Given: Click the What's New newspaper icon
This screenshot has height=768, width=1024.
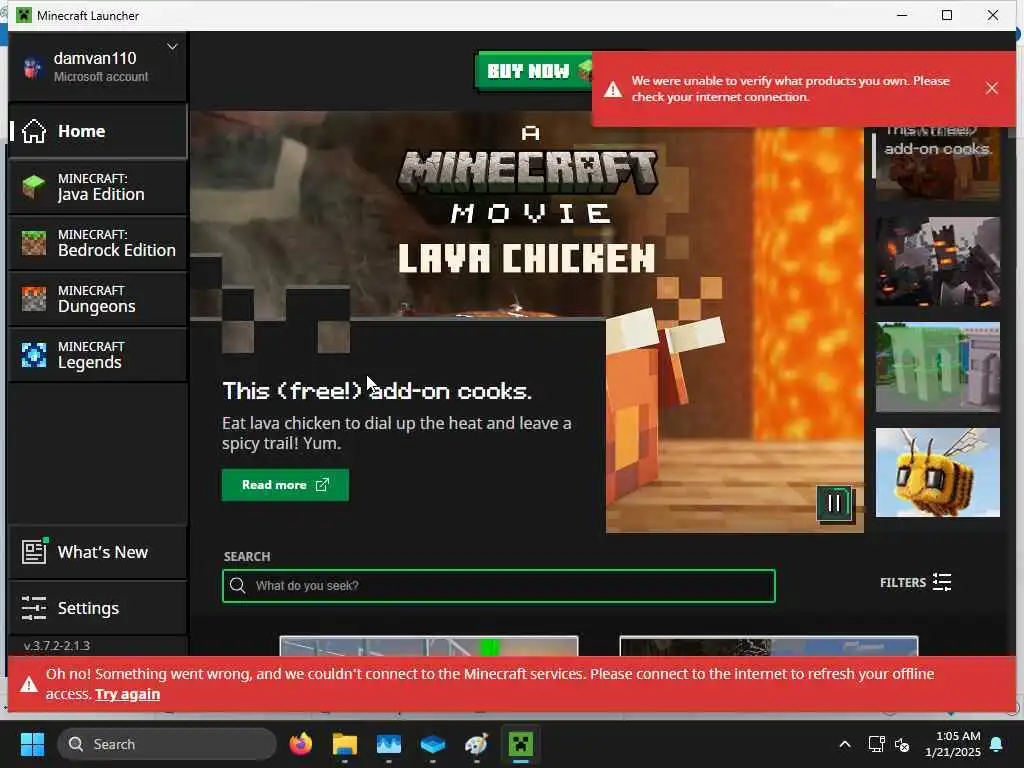Looking at the screenshot, I should pyautogui.click(x=34, y=551).
